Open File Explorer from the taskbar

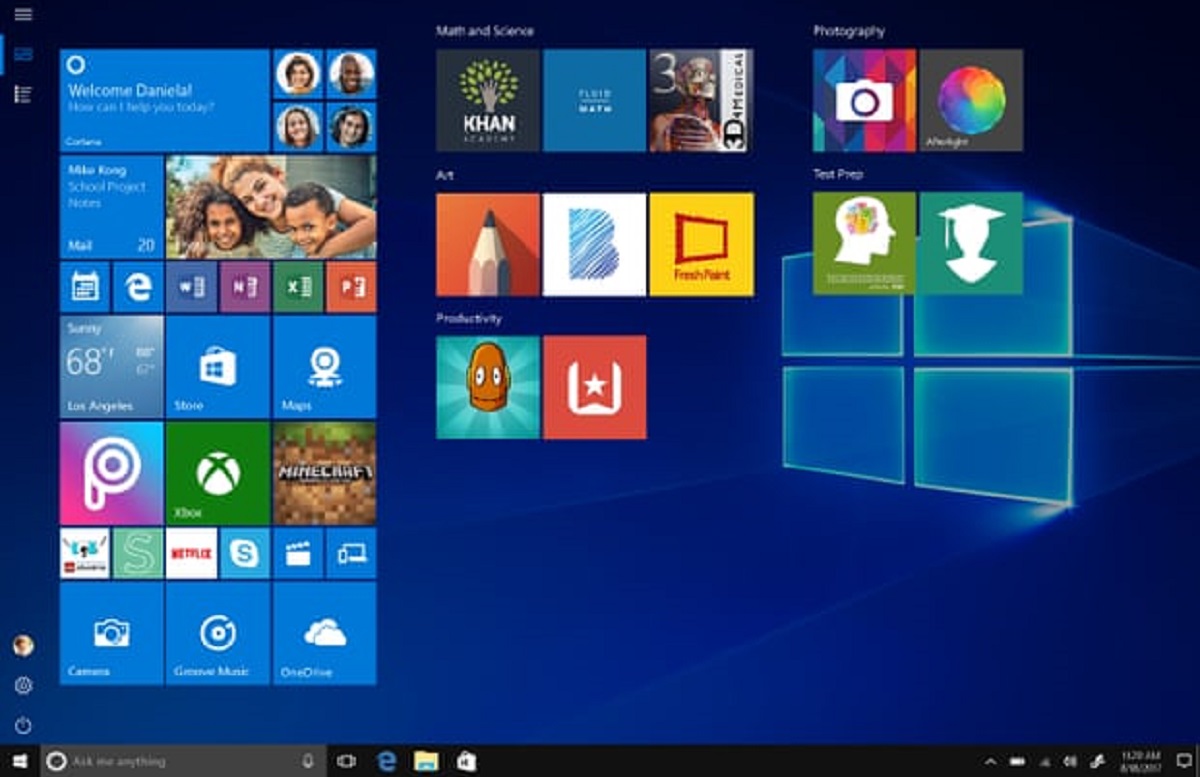427,761
